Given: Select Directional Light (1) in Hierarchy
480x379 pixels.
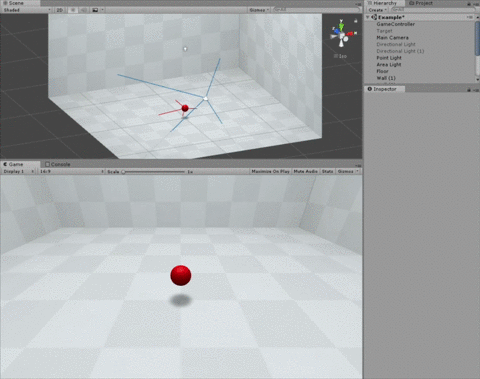Looking at the screenshot, I should point(400,51).
